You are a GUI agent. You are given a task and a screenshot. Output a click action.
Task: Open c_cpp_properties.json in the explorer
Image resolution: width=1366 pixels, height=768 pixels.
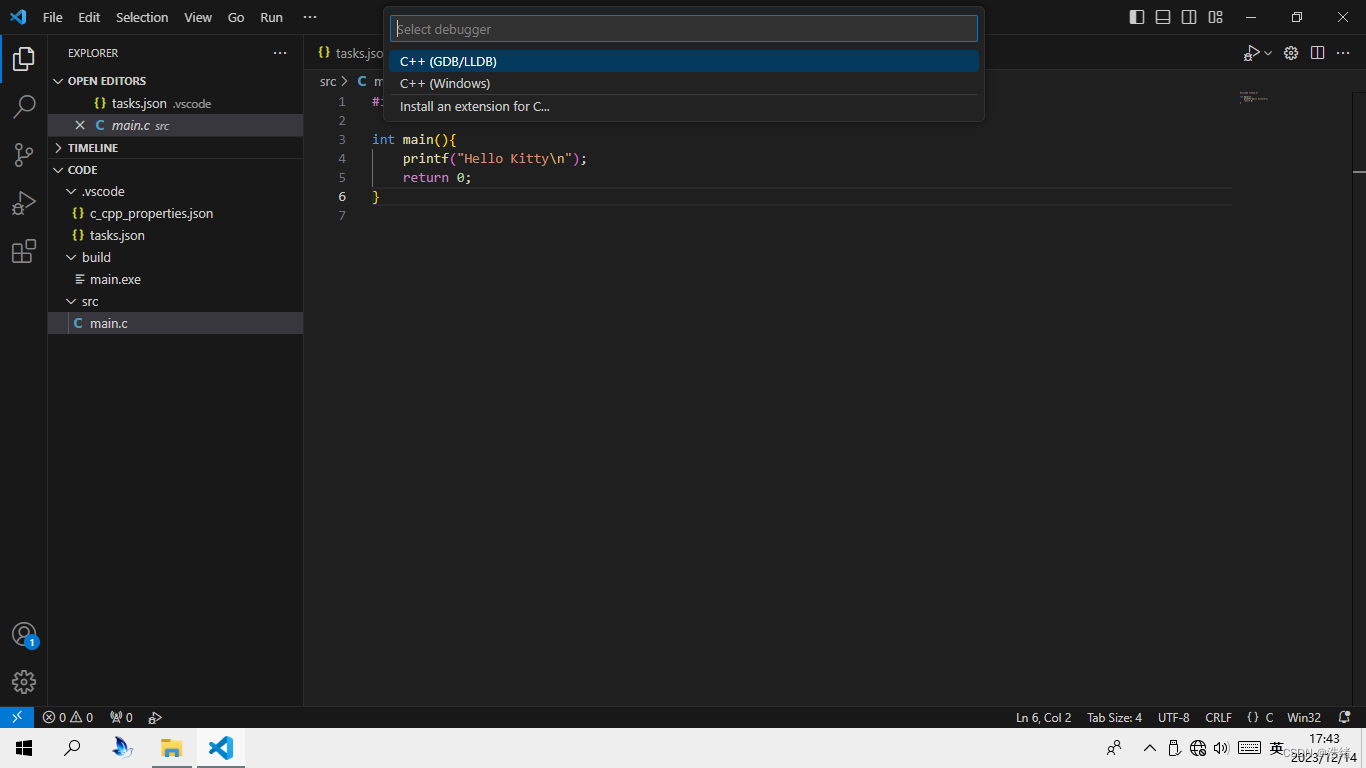151,213
